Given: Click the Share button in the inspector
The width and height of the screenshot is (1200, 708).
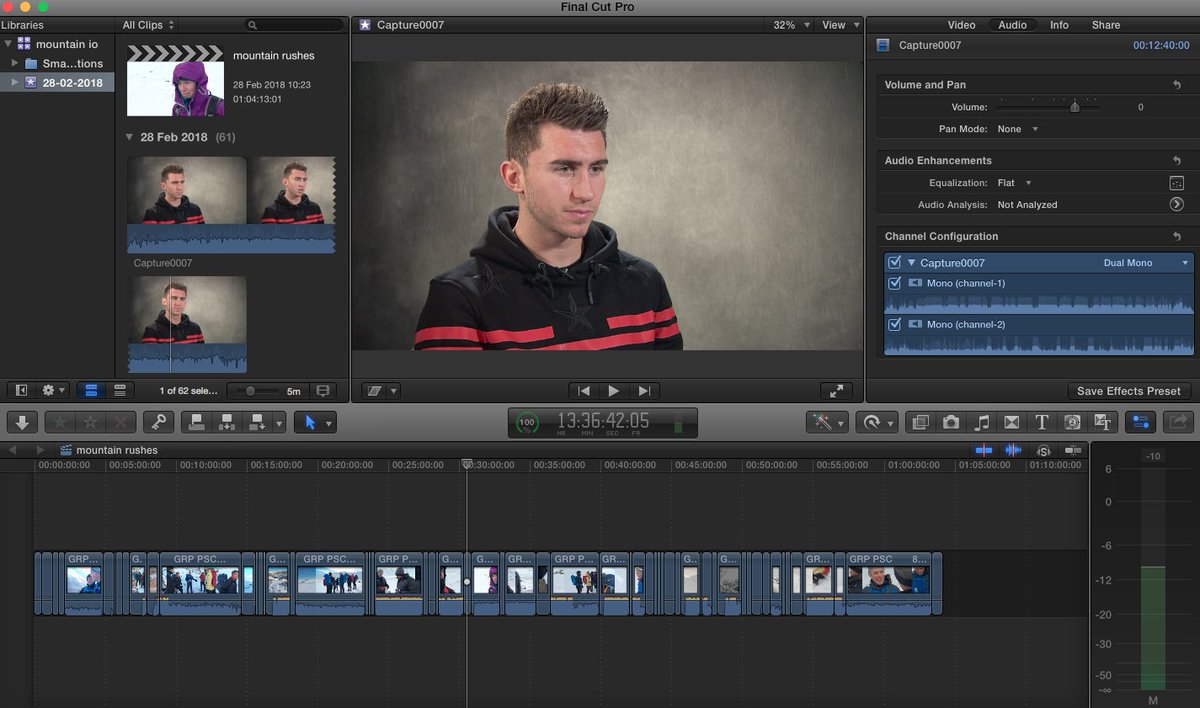Looking at the screenshot, I should (x=1105, y=24).
